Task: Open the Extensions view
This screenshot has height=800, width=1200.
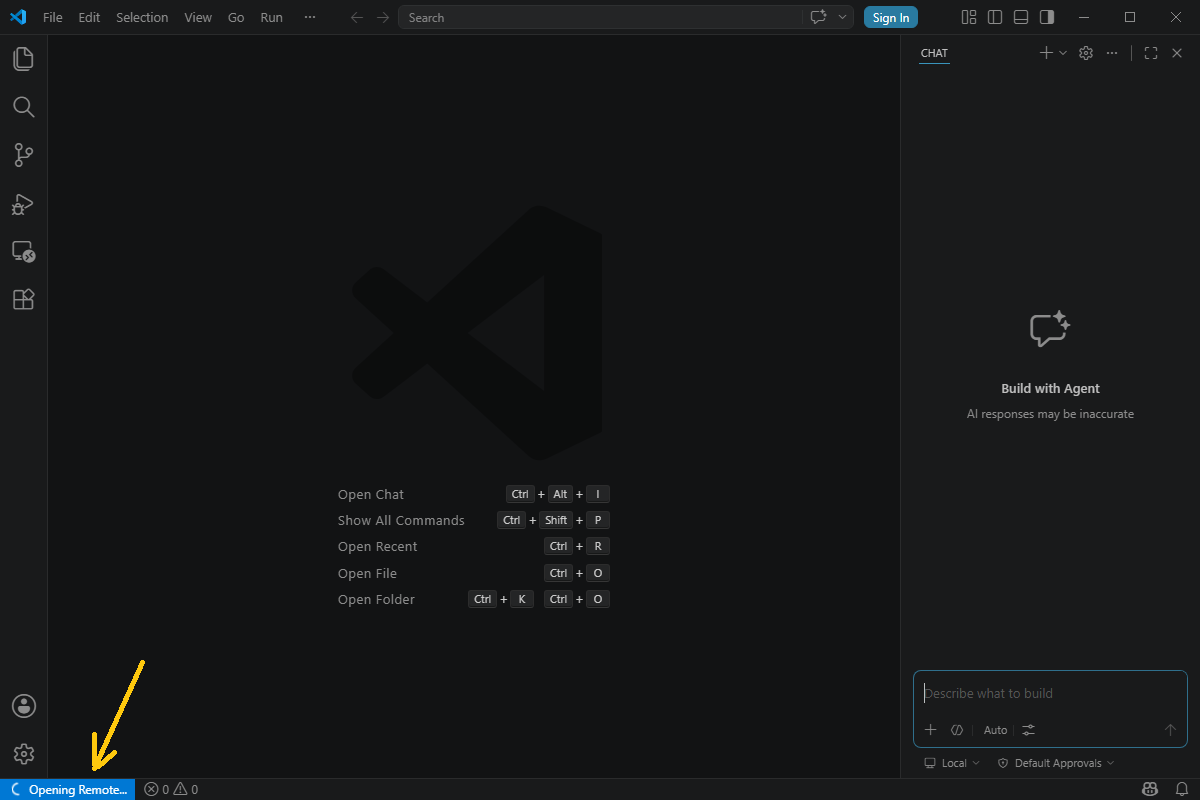Action: tap(23, 299)
